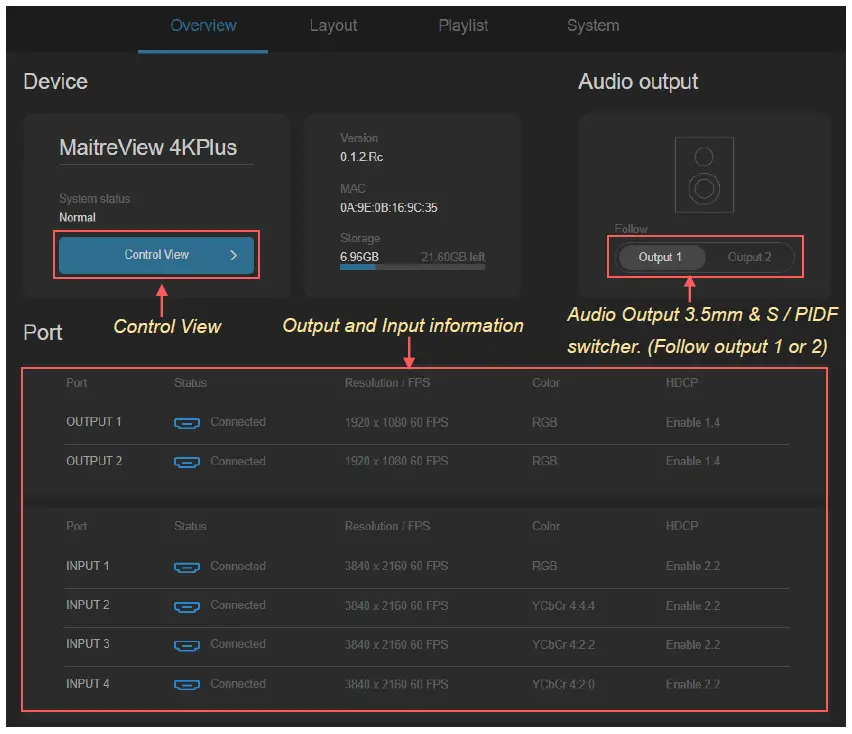Image resolution: width=852 pixels, height=734 pixels.
Task: Click the HDMI icon for INPUT 4
Action: (x=186, y=685)
